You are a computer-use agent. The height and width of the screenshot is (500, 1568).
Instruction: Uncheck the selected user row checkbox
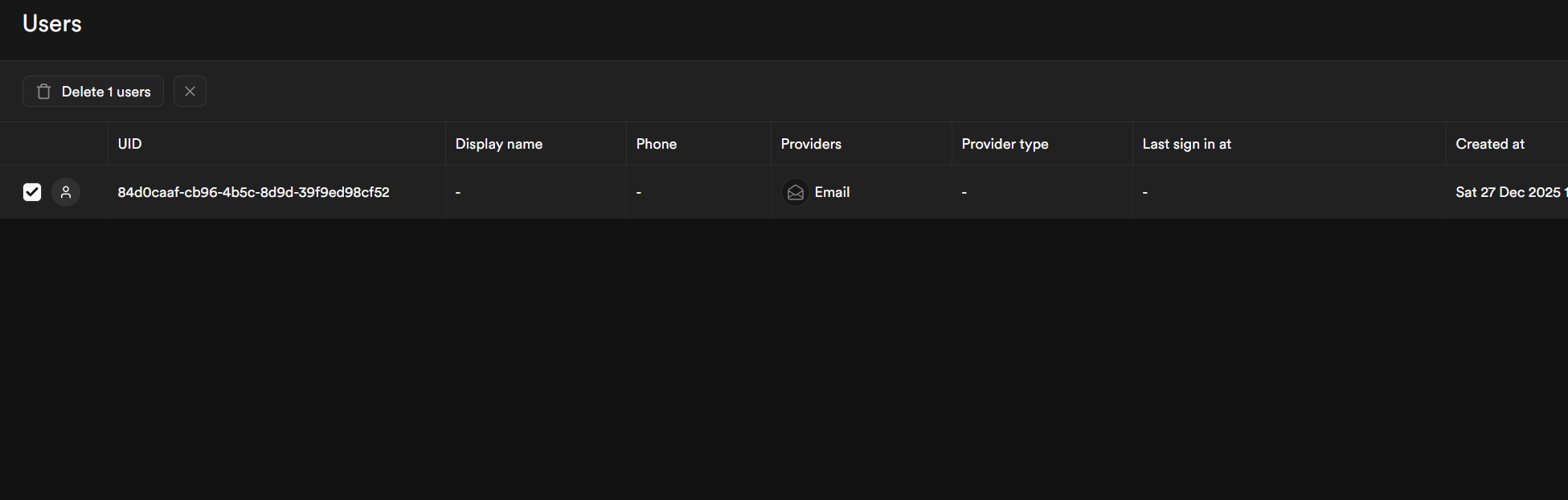tap(32, 192)
